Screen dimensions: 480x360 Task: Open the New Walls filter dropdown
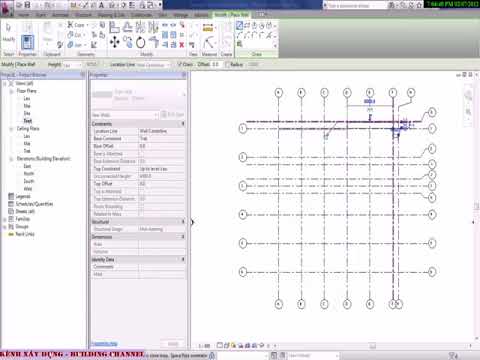(x=125, y=115)
